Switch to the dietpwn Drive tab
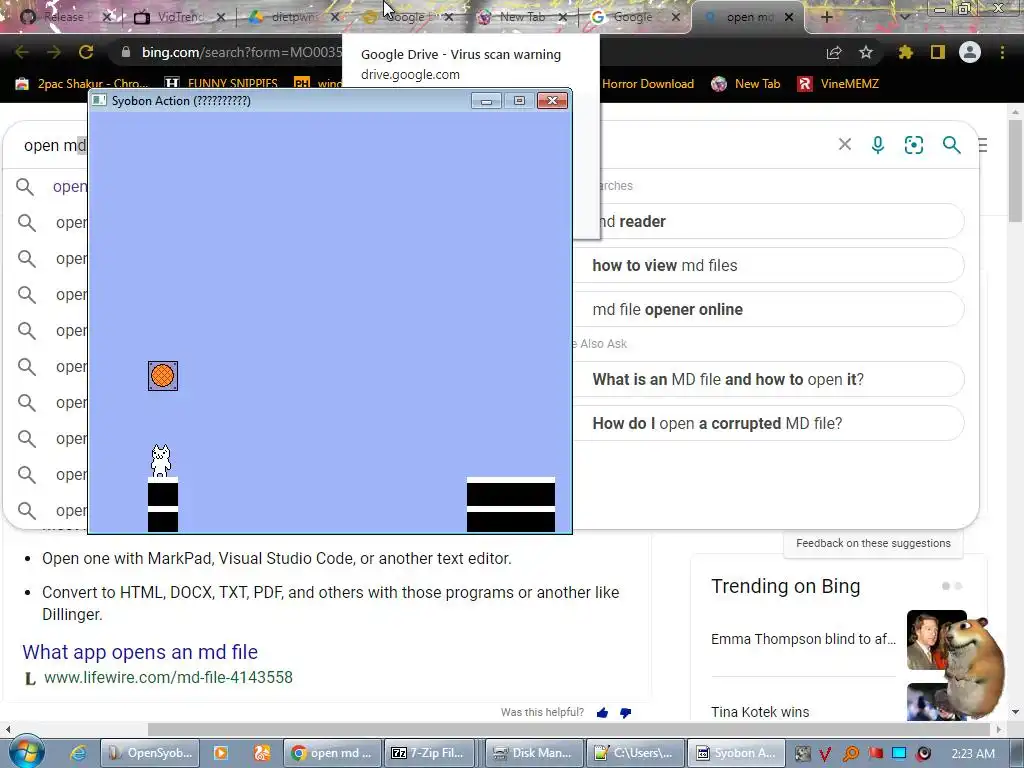The height and width of the screenshot is (768, 1024). click(x=294, y=17)
